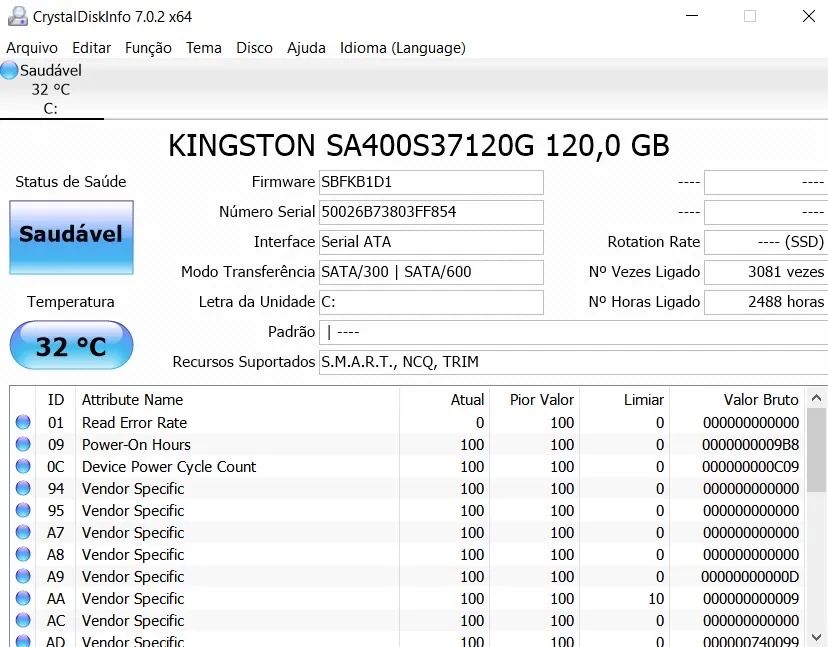This screenshot has width=828, height=647.
Task: Click the Rotation Rate field (SSD)
Action: tap(766, 242)
